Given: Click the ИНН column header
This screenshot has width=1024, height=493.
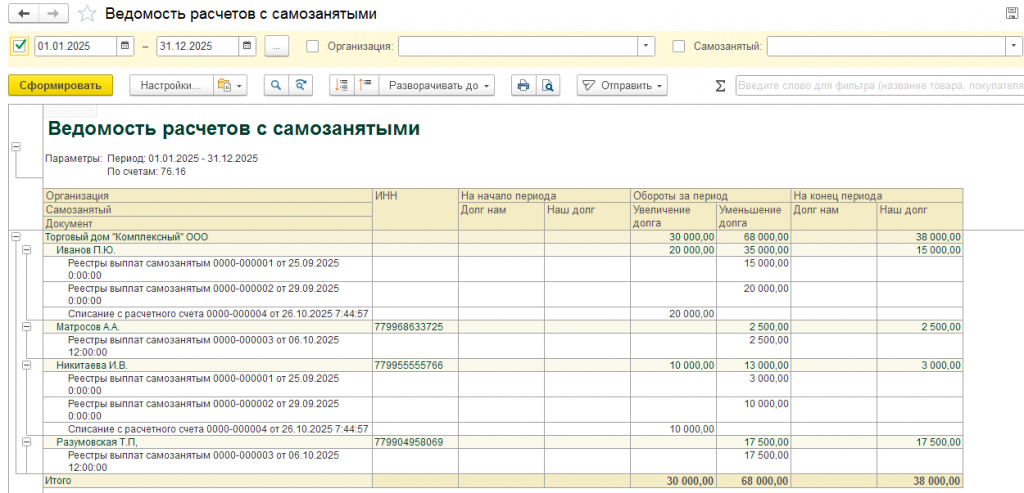Looking at the screenshot, I should [415, 209].
